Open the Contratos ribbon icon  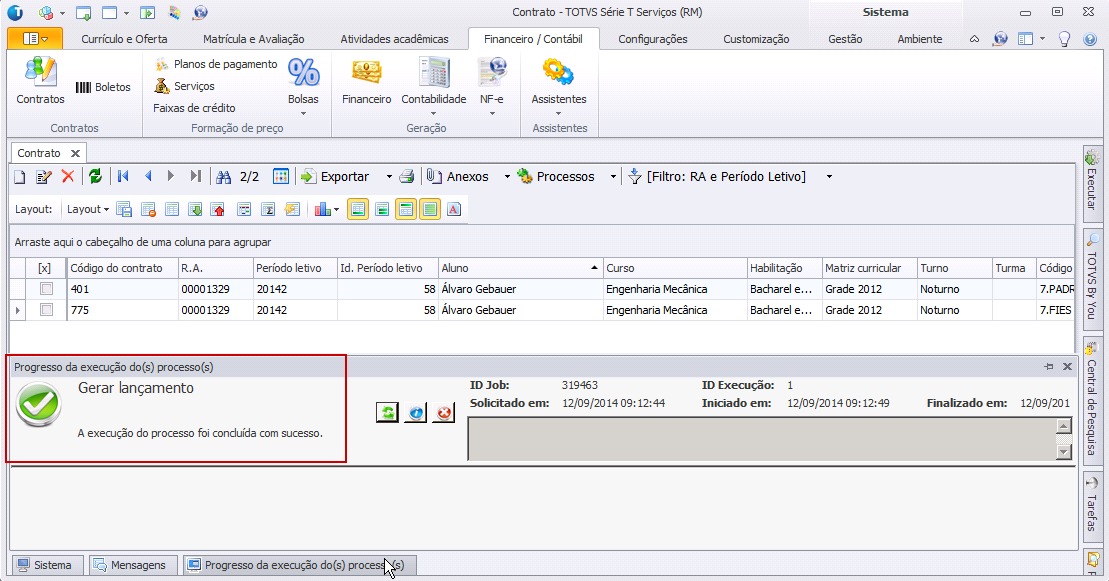(40, 81)
